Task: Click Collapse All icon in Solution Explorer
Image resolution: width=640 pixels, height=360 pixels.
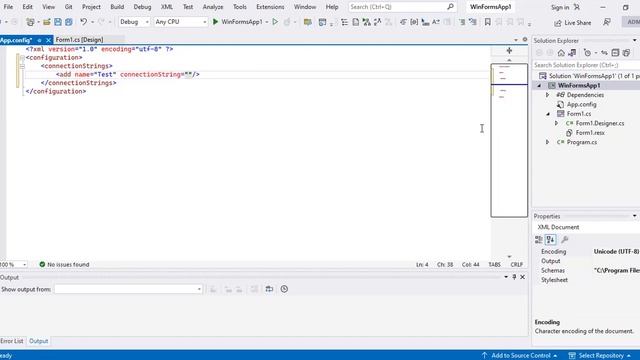Action: [615, 53]
